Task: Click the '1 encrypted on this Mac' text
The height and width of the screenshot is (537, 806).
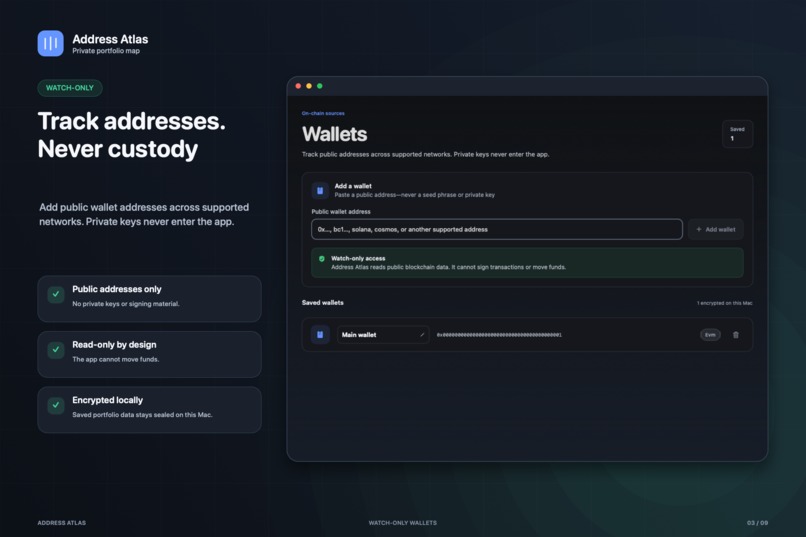Action: pos(724,303)
